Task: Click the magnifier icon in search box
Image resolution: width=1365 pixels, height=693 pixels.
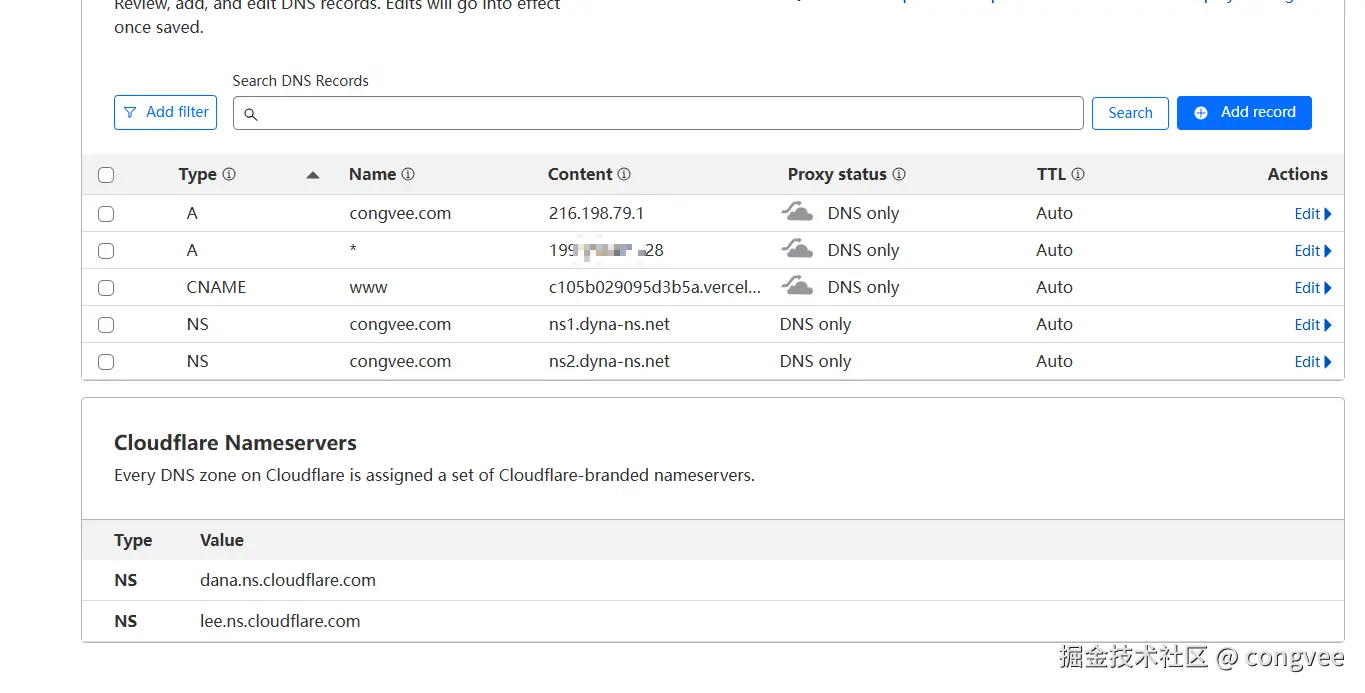Action: (x=251, y=114)
